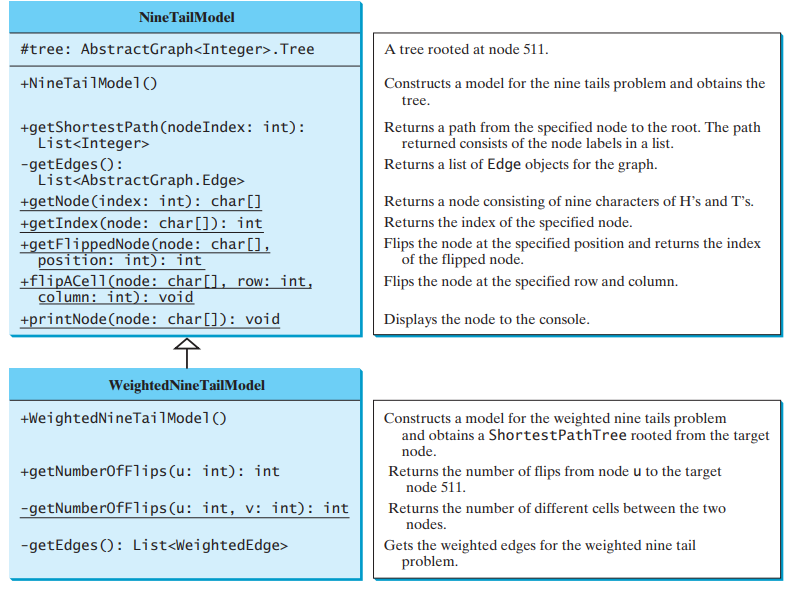Select the +getShortestPath(nodeIndex: int) method
The image size is (785, 589).
[162, 127]
